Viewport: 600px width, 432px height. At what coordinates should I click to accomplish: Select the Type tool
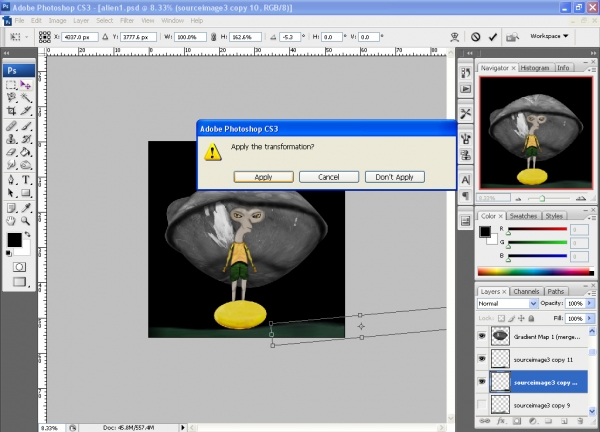[26, 179]
